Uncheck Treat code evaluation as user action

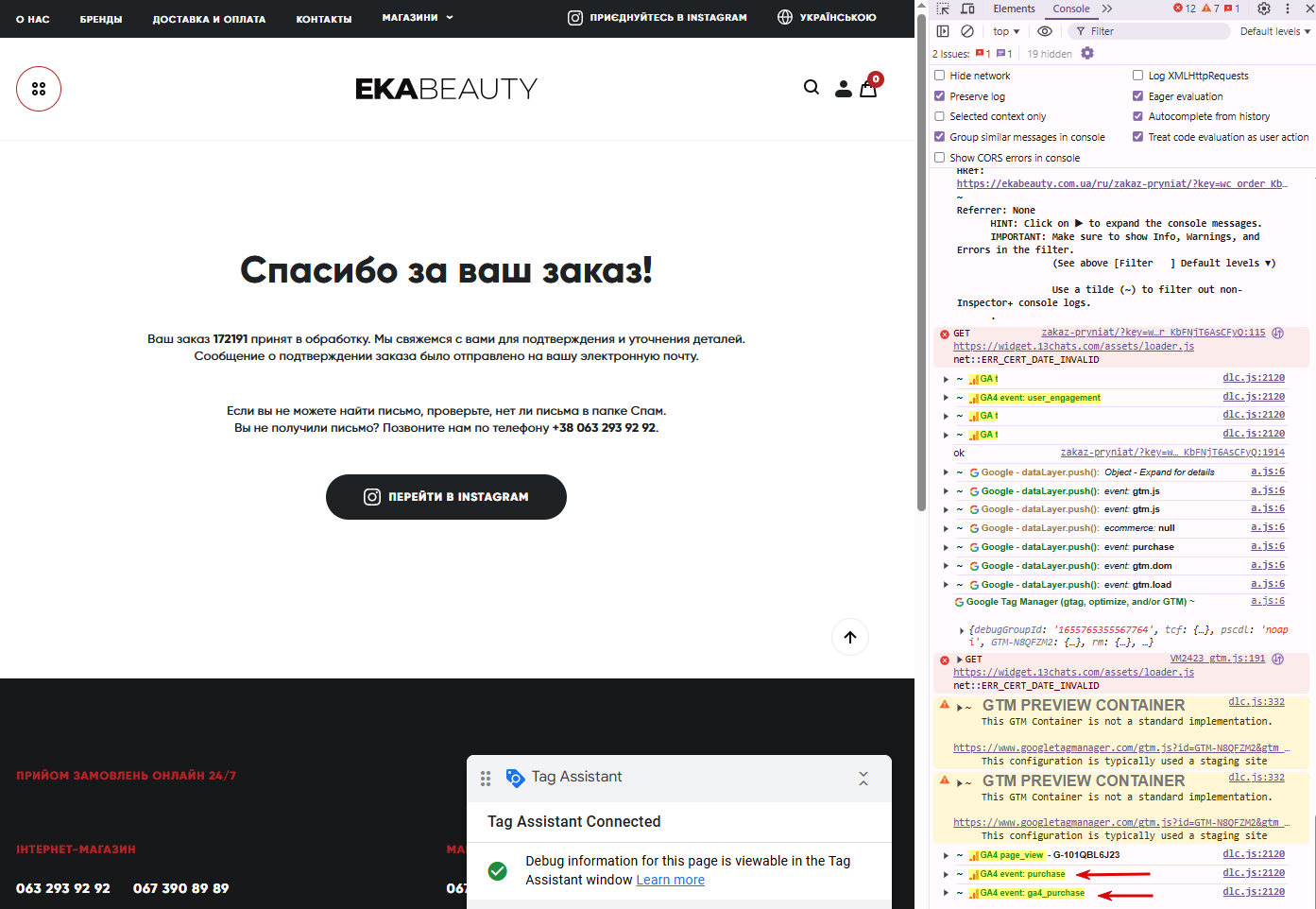[1137, 137]
